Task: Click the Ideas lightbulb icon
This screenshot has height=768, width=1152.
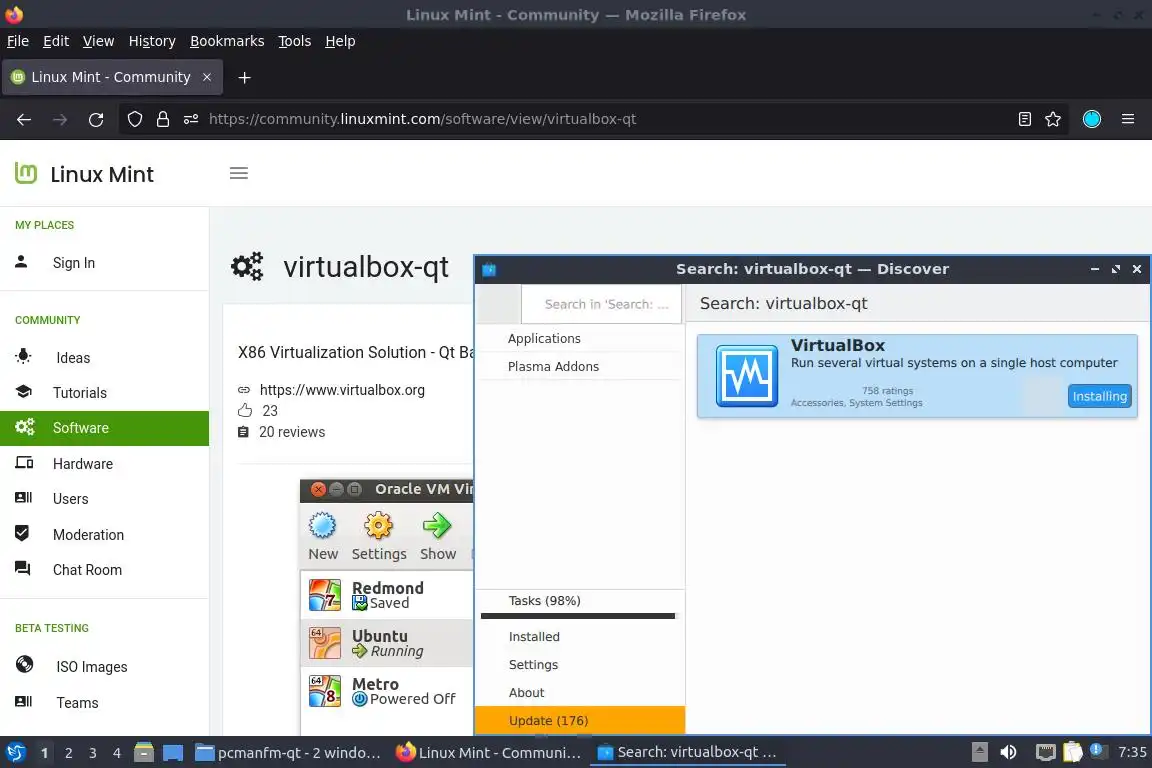Action: (24, 356)
